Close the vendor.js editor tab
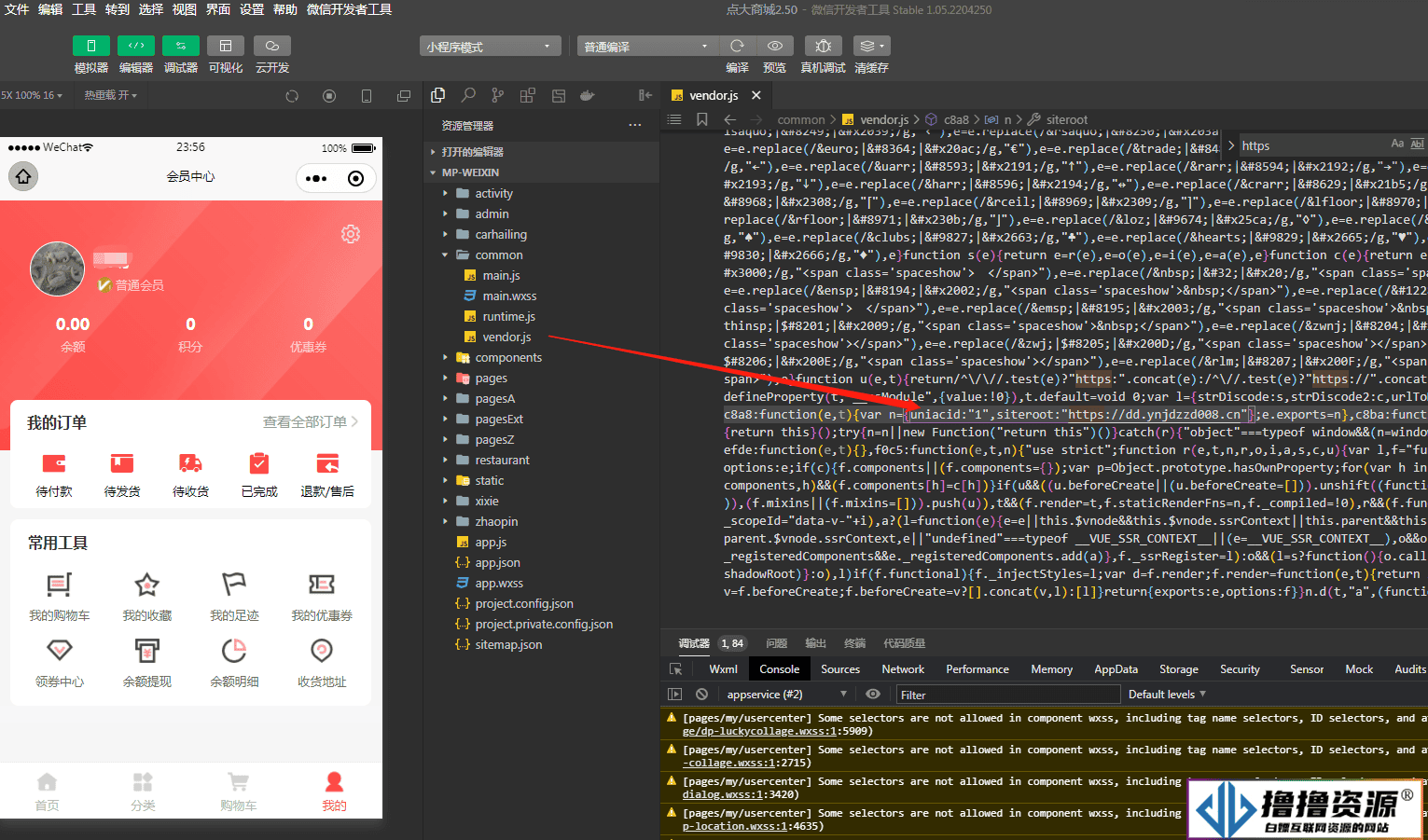The image size is (1428, 840). coord(756,95)
